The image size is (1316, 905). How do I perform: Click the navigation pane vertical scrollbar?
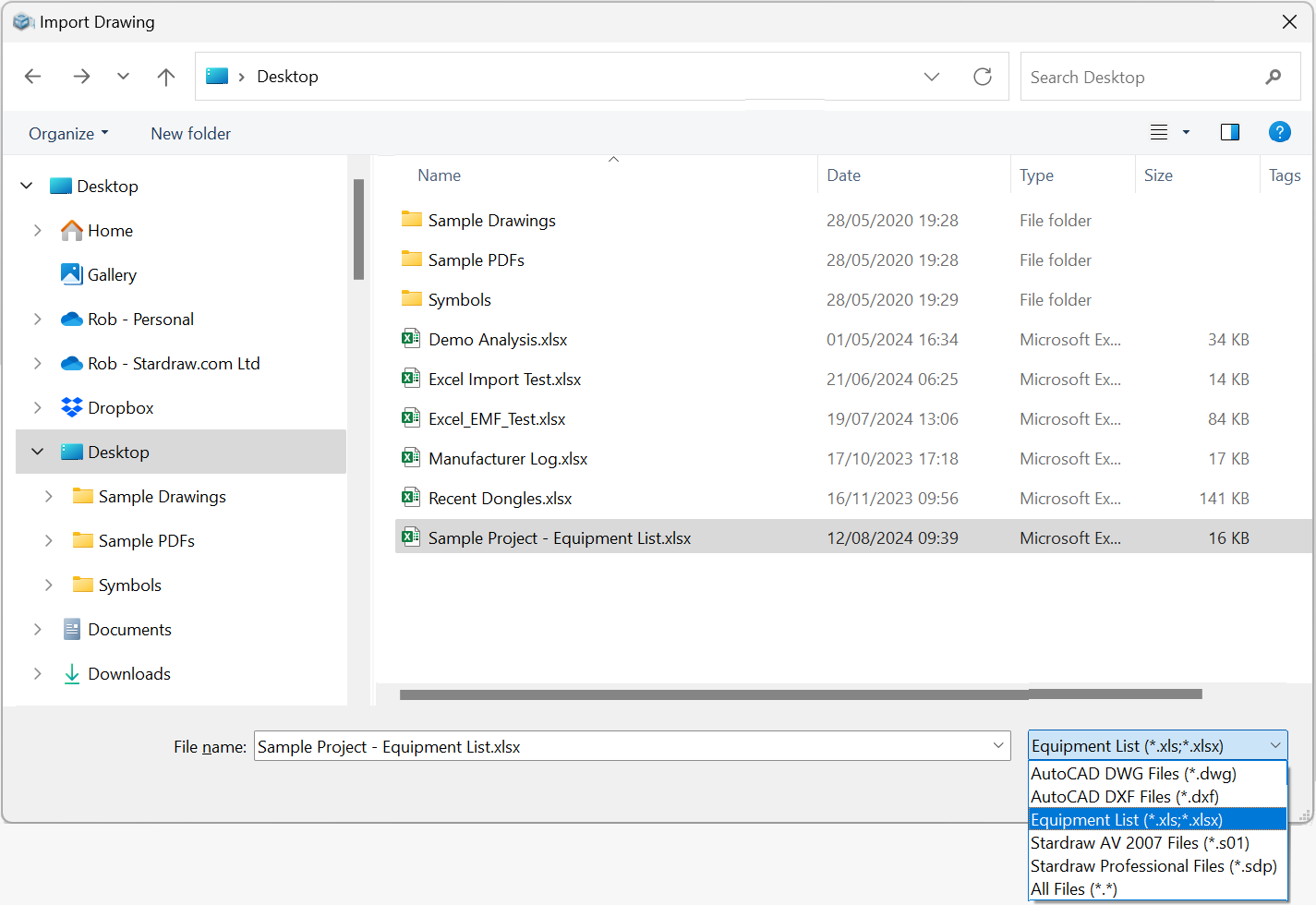point(358,229)
